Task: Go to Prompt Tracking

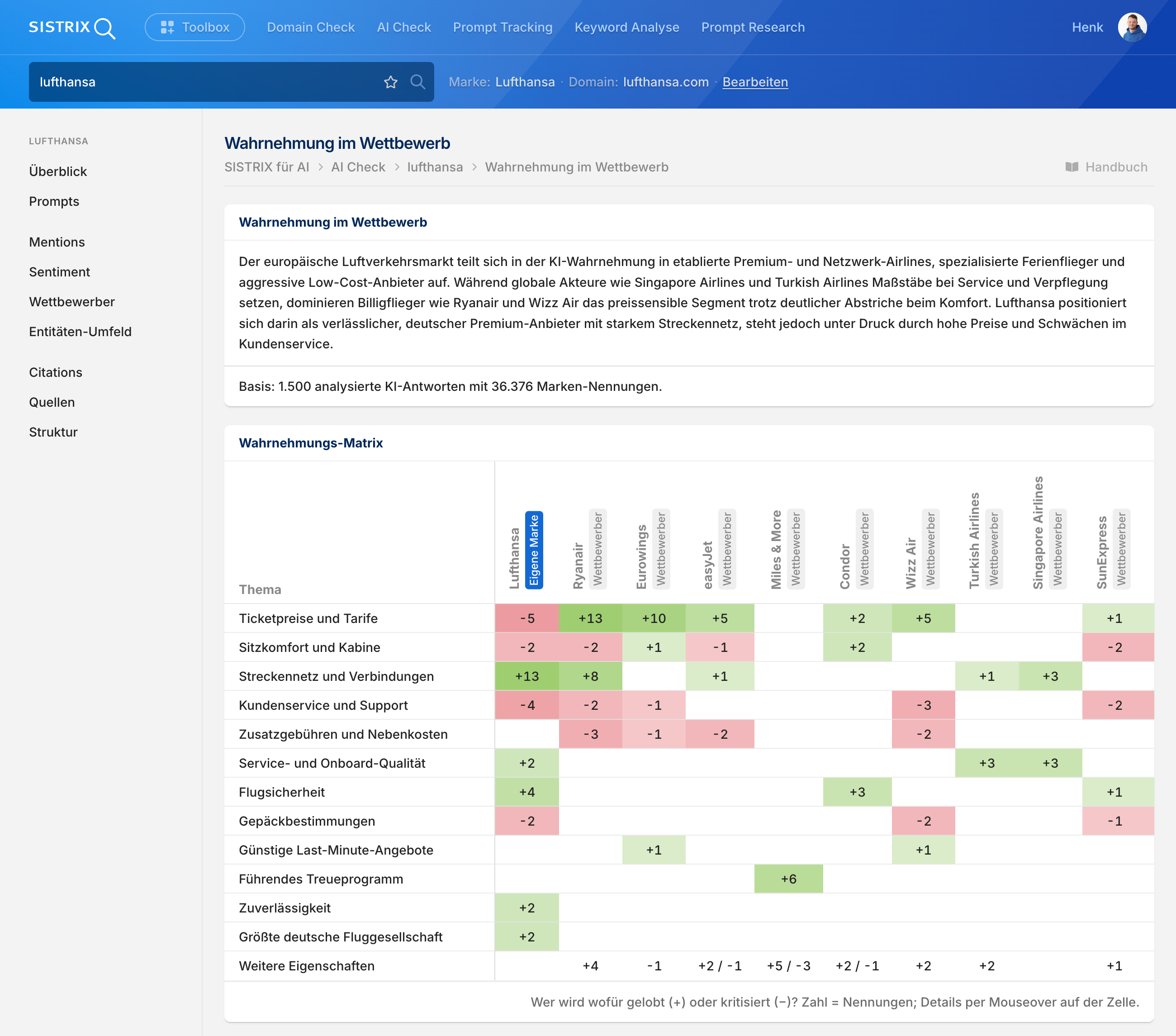Action: pyautogui.click(x=502, y=27)
